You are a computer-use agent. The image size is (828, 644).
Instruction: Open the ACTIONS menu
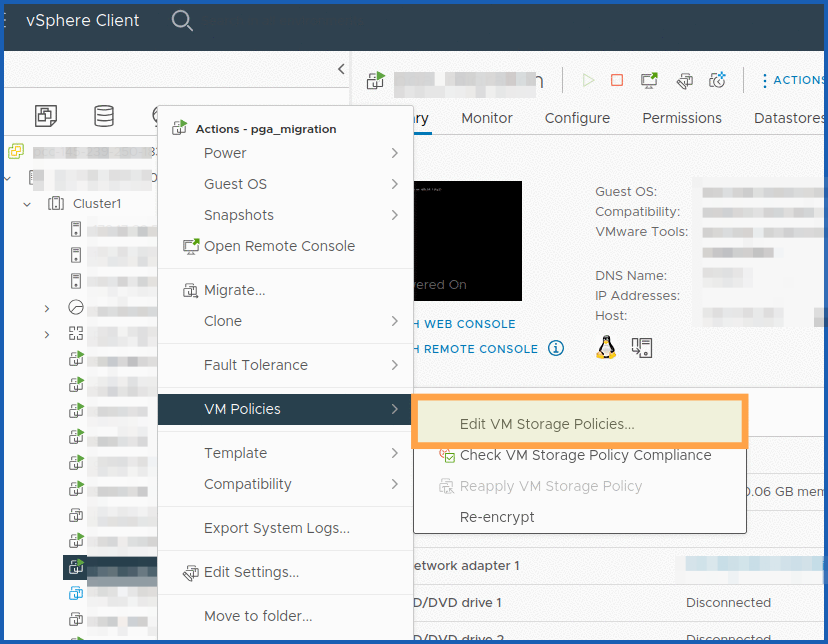pyautogui.click(x=797, y=80)
